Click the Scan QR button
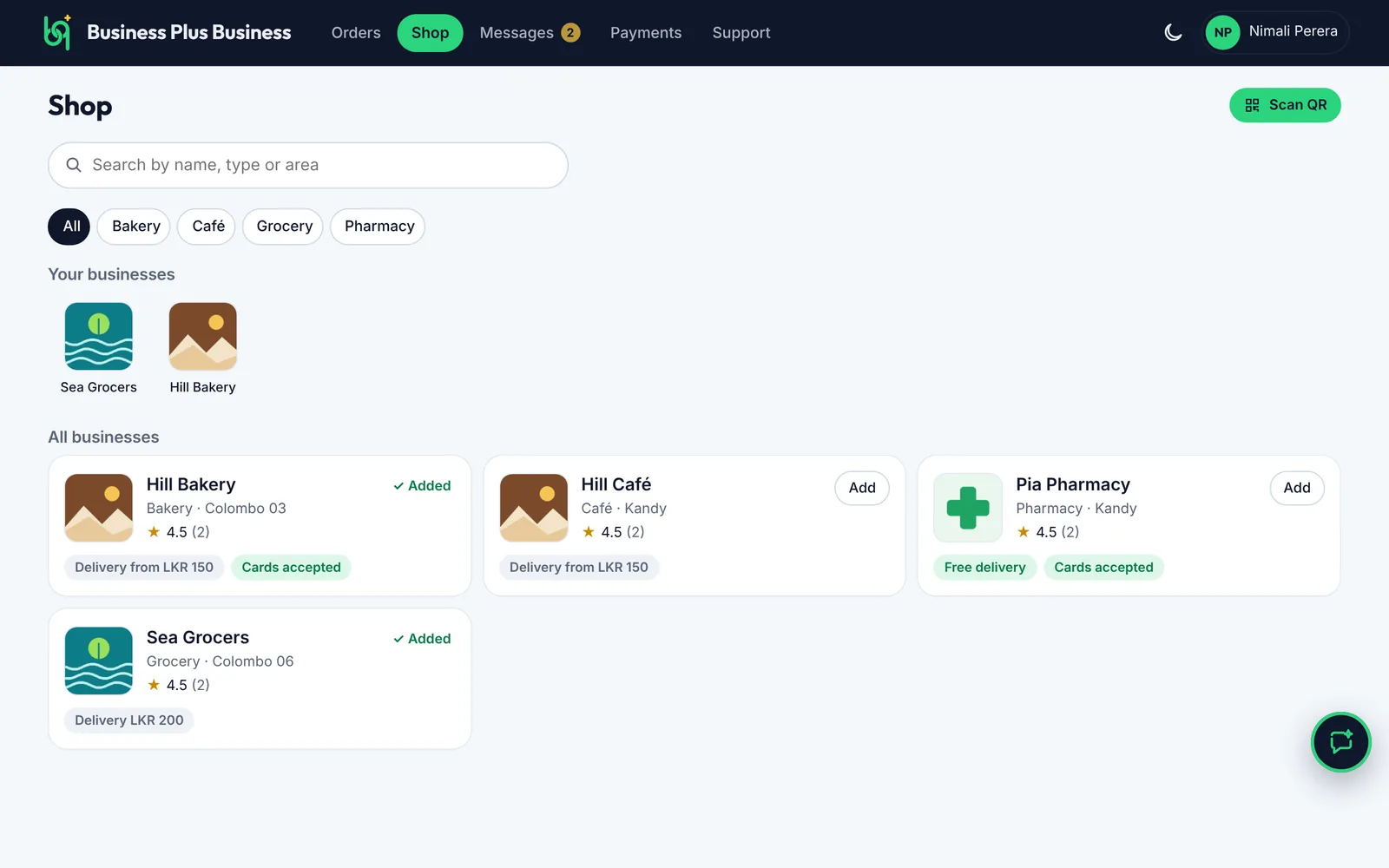The height and width of the screenshot is (868, 1389). (x=1285, y=105)
